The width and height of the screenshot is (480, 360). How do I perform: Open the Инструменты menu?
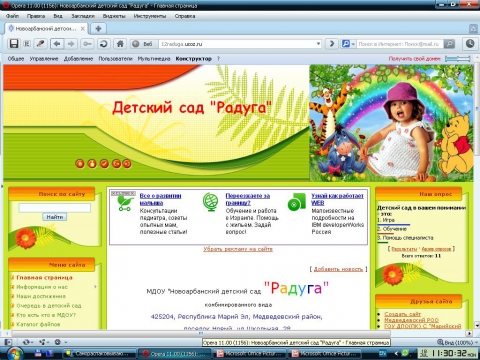(x=150, y=16)
